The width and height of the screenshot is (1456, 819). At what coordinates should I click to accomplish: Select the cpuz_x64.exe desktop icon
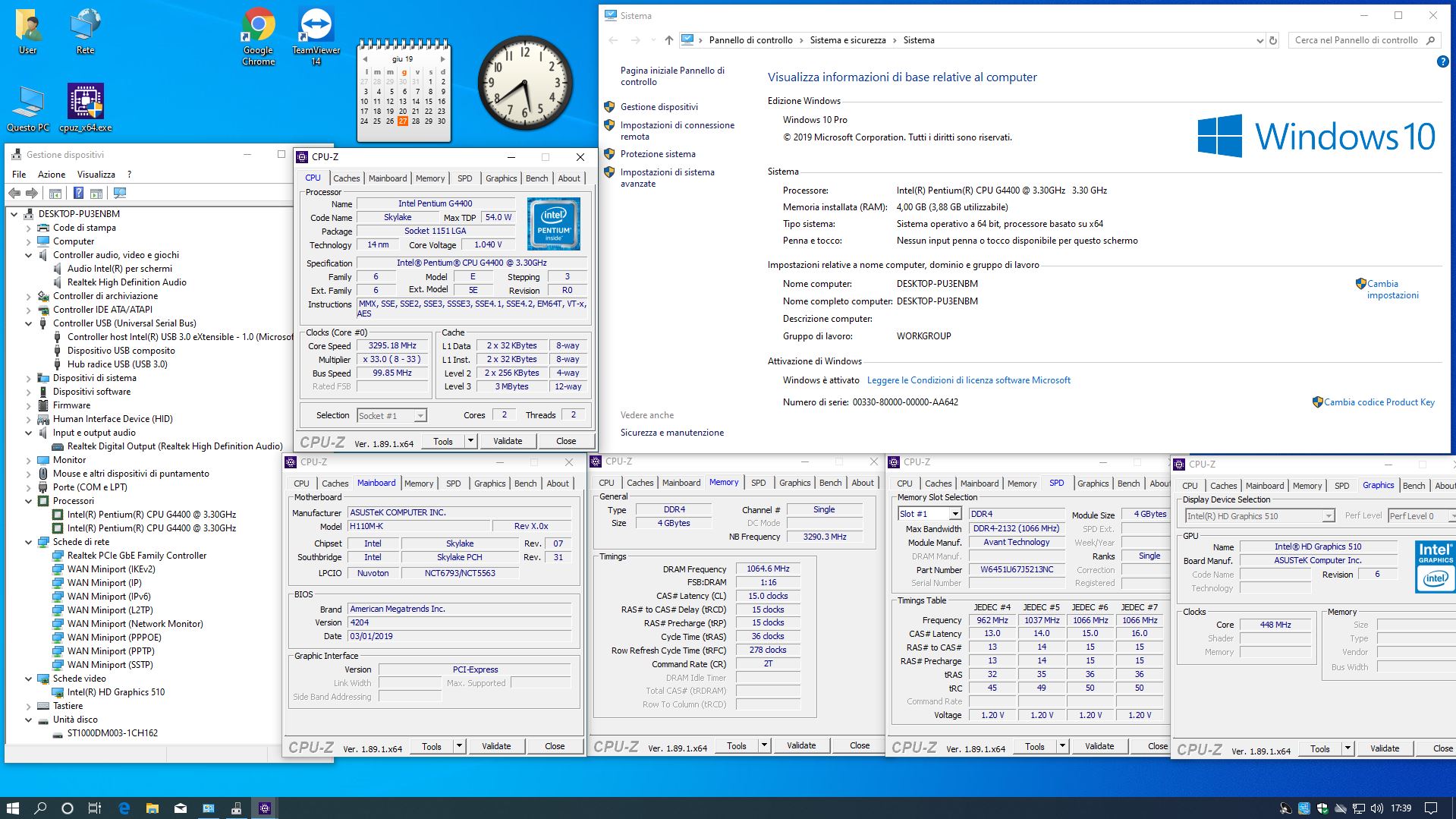pos(85,109)
